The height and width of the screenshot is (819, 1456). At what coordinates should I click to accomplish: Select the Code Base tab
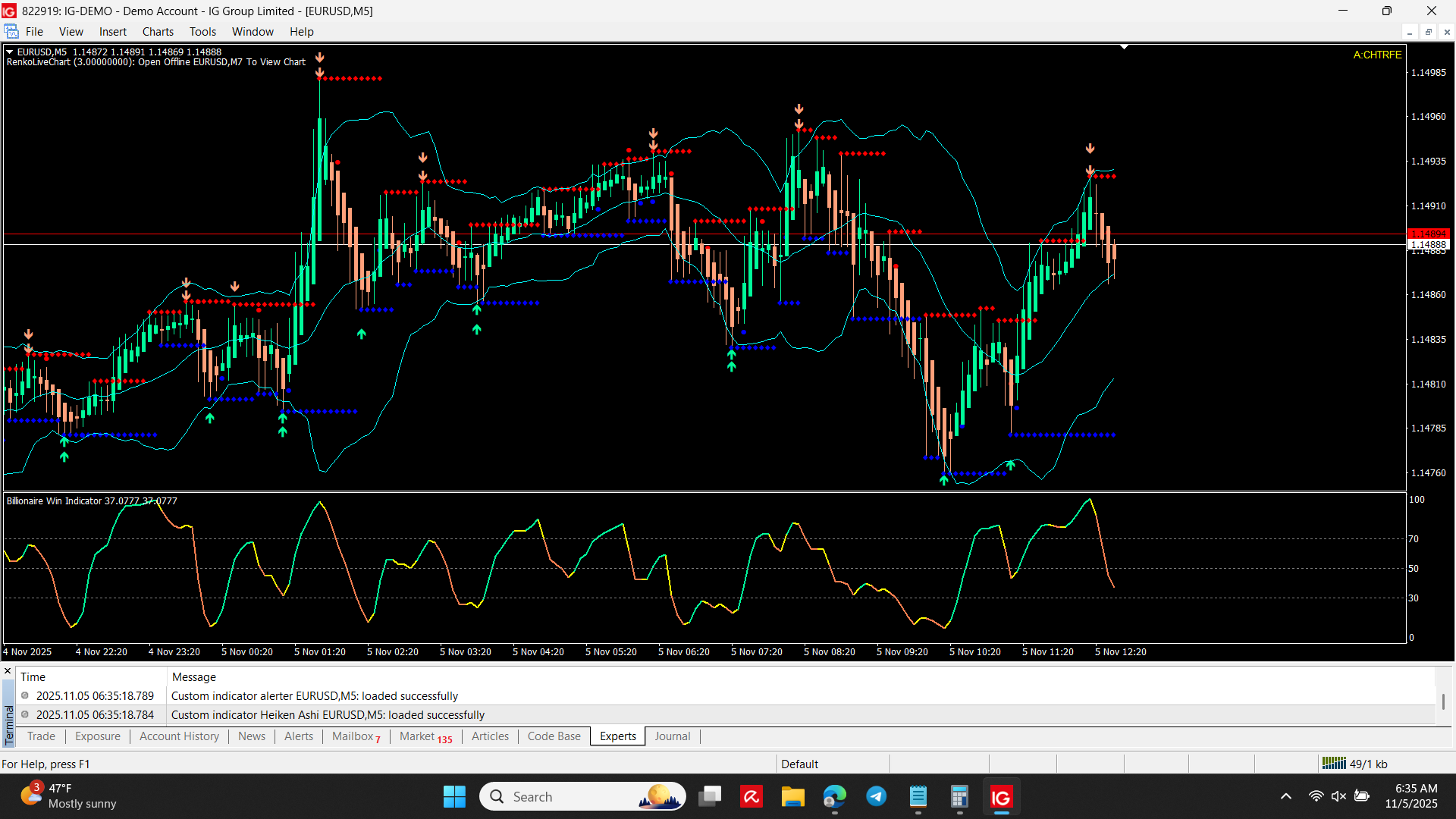pyautogui.click(x=554, y=736)
